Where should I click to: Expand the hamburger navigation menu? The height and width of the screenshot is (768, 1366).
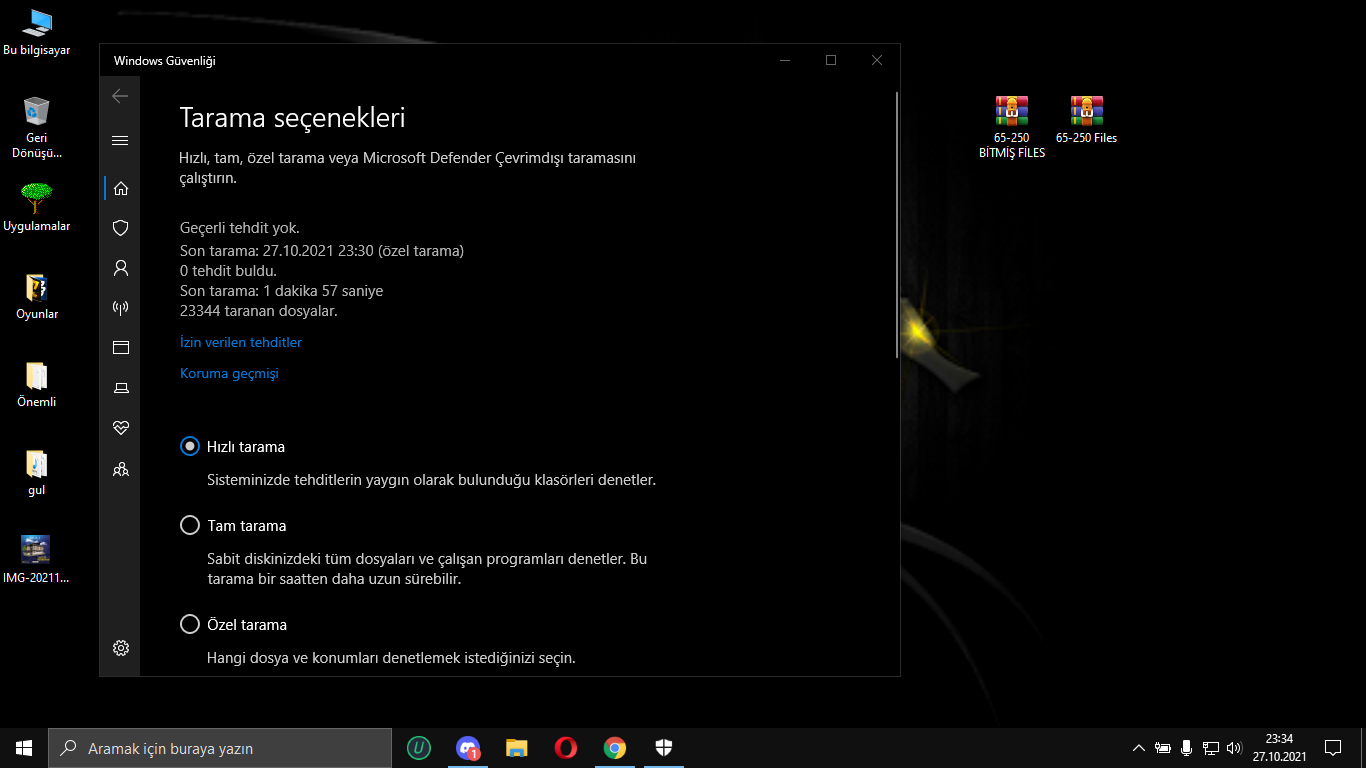[x=120, y=141]
